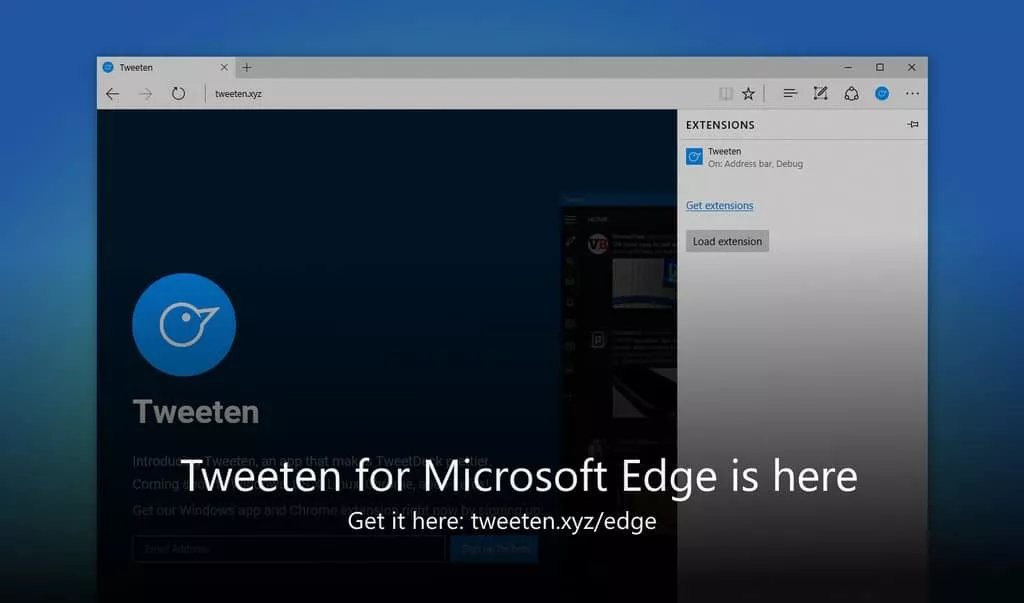Make a Web Note pen icon
Viewport: 1024px width, 603px height.
click(x=820, y=93)
